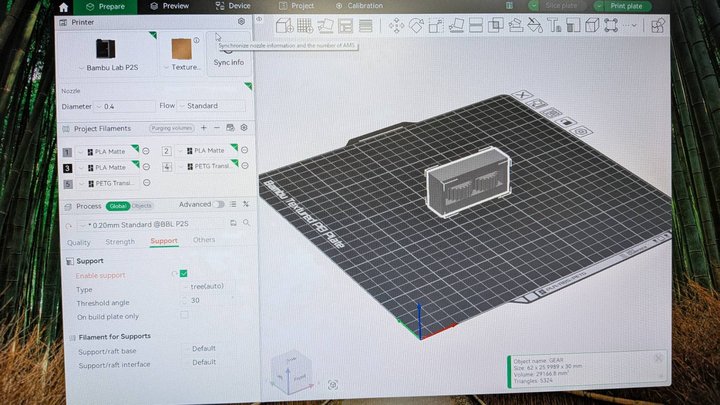720x405 pixels.
Task: Open the Calibration tab
Action: (359, 6)
